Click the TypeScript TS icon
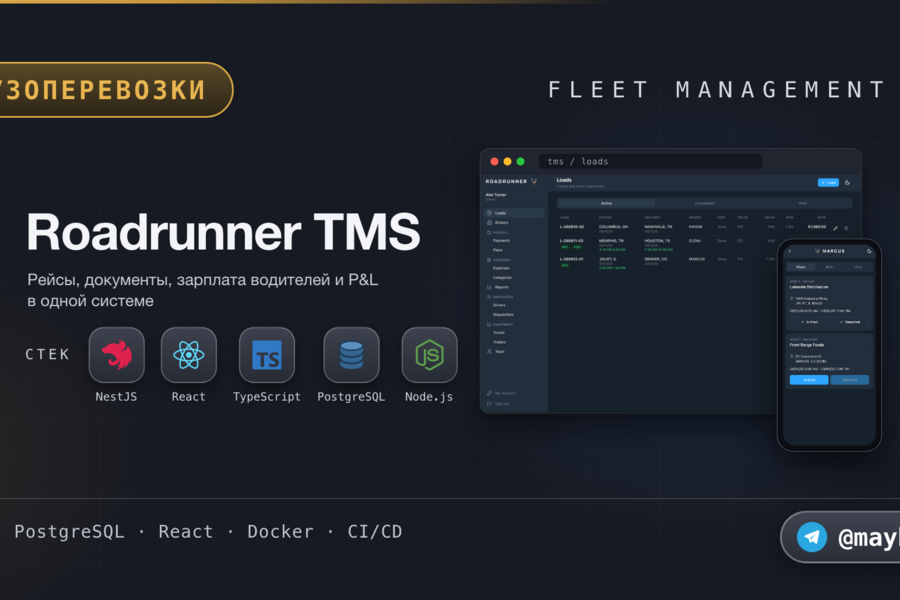 tap(267, 355)
